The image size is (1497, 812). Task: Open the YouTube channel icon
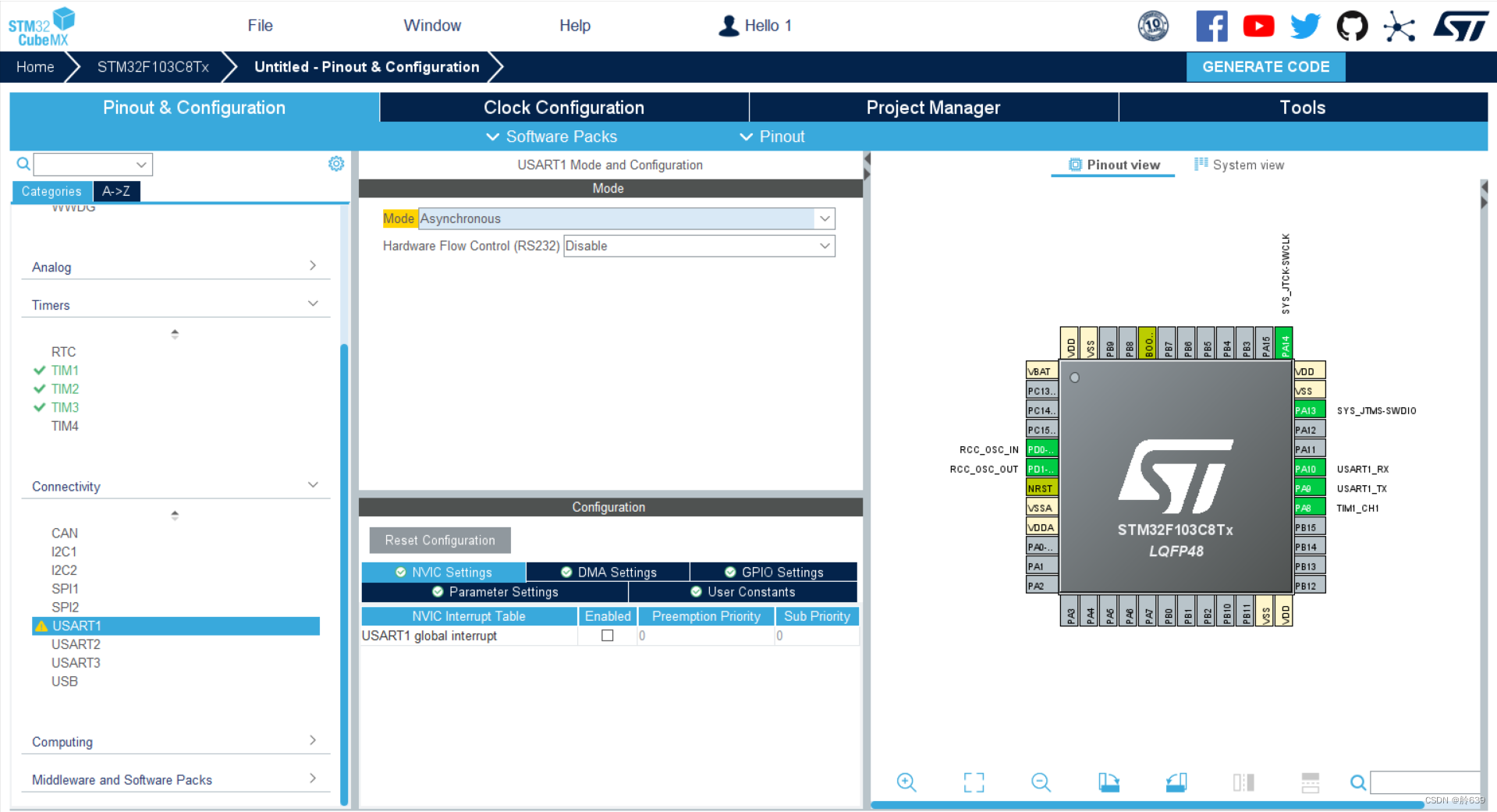click(x=1258, y=26)
